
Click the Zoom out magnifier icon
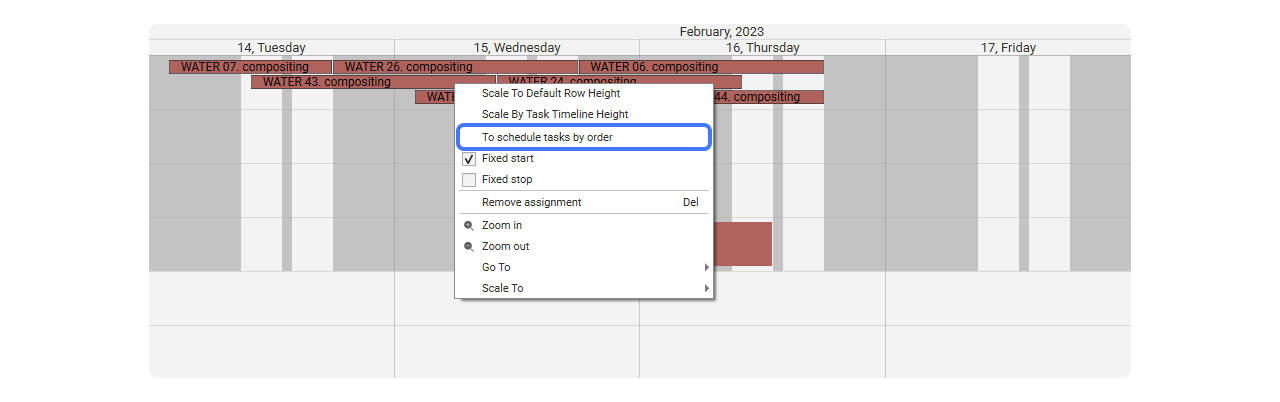tap(468, 247)
